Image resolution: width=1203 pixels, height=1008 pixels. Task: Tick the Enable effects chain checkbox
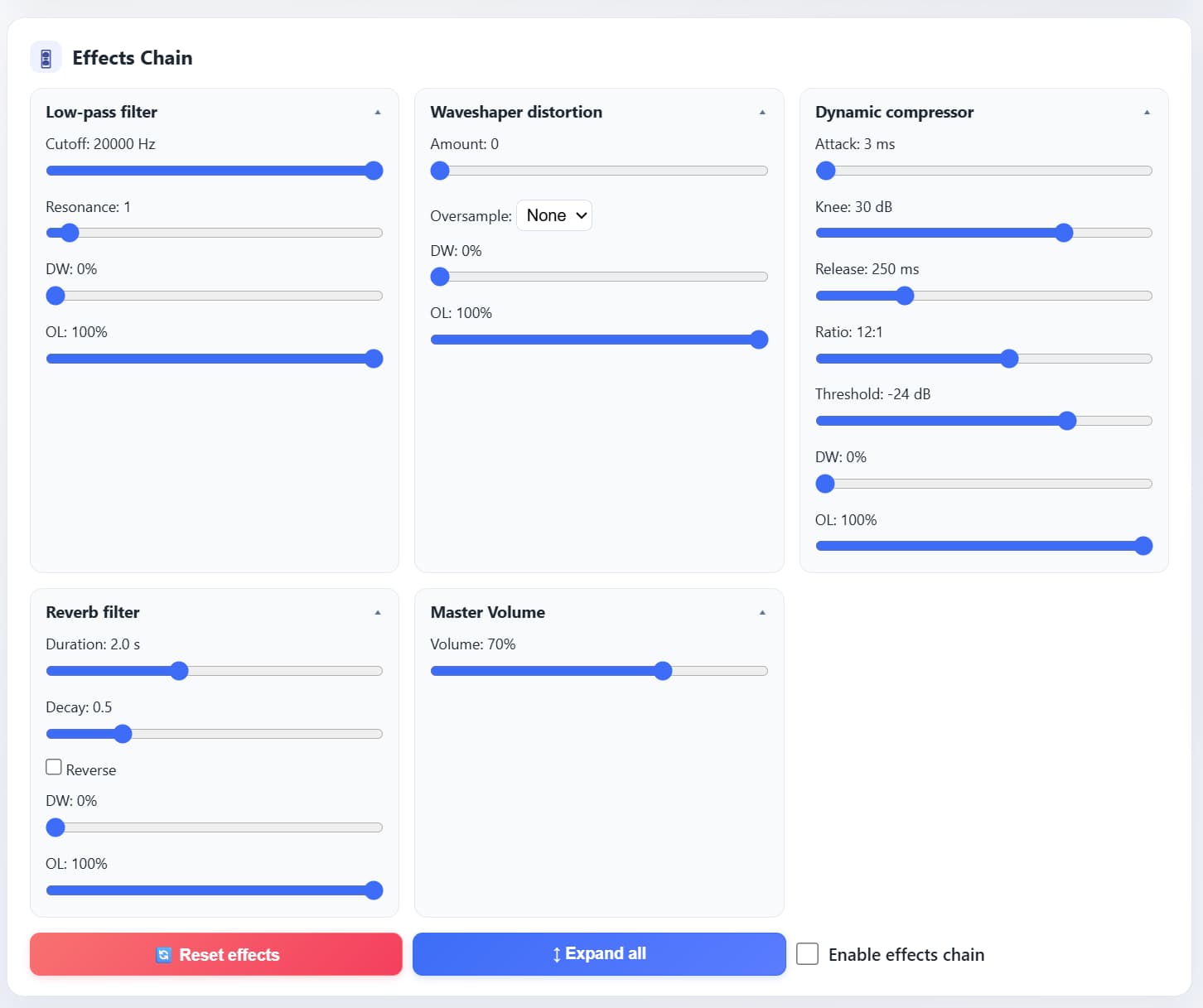[807, 954]
